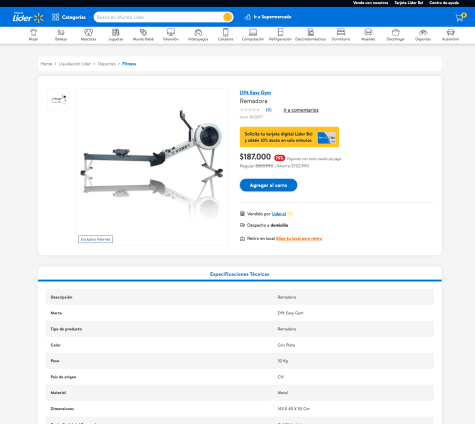Click the yellow search magnifier button
Viewport: 475px width, 424px height.
click(228, 17)
